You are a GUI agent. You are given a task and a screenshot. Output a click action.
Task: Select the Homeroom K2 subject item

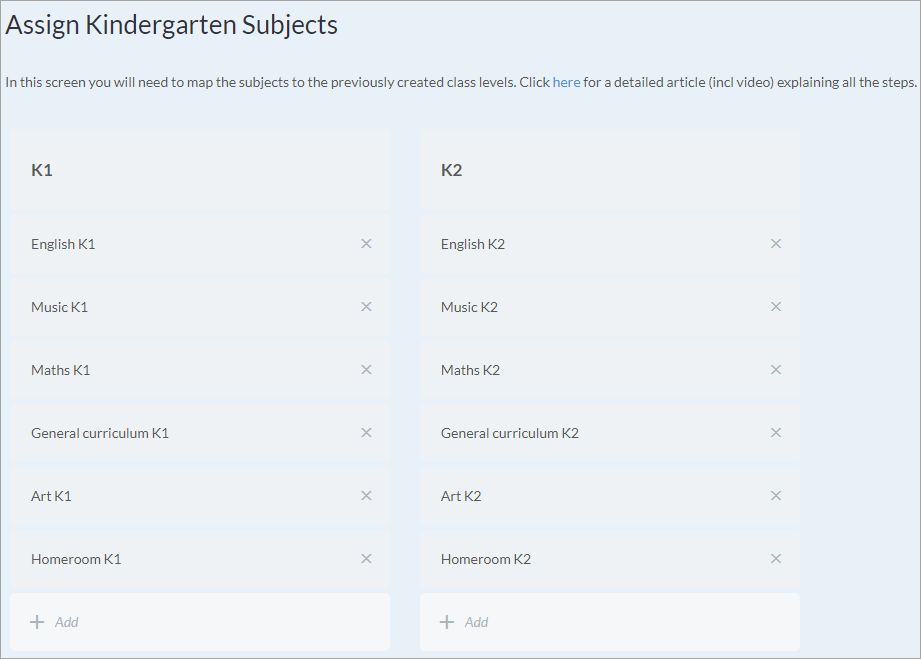coord(610,559)
